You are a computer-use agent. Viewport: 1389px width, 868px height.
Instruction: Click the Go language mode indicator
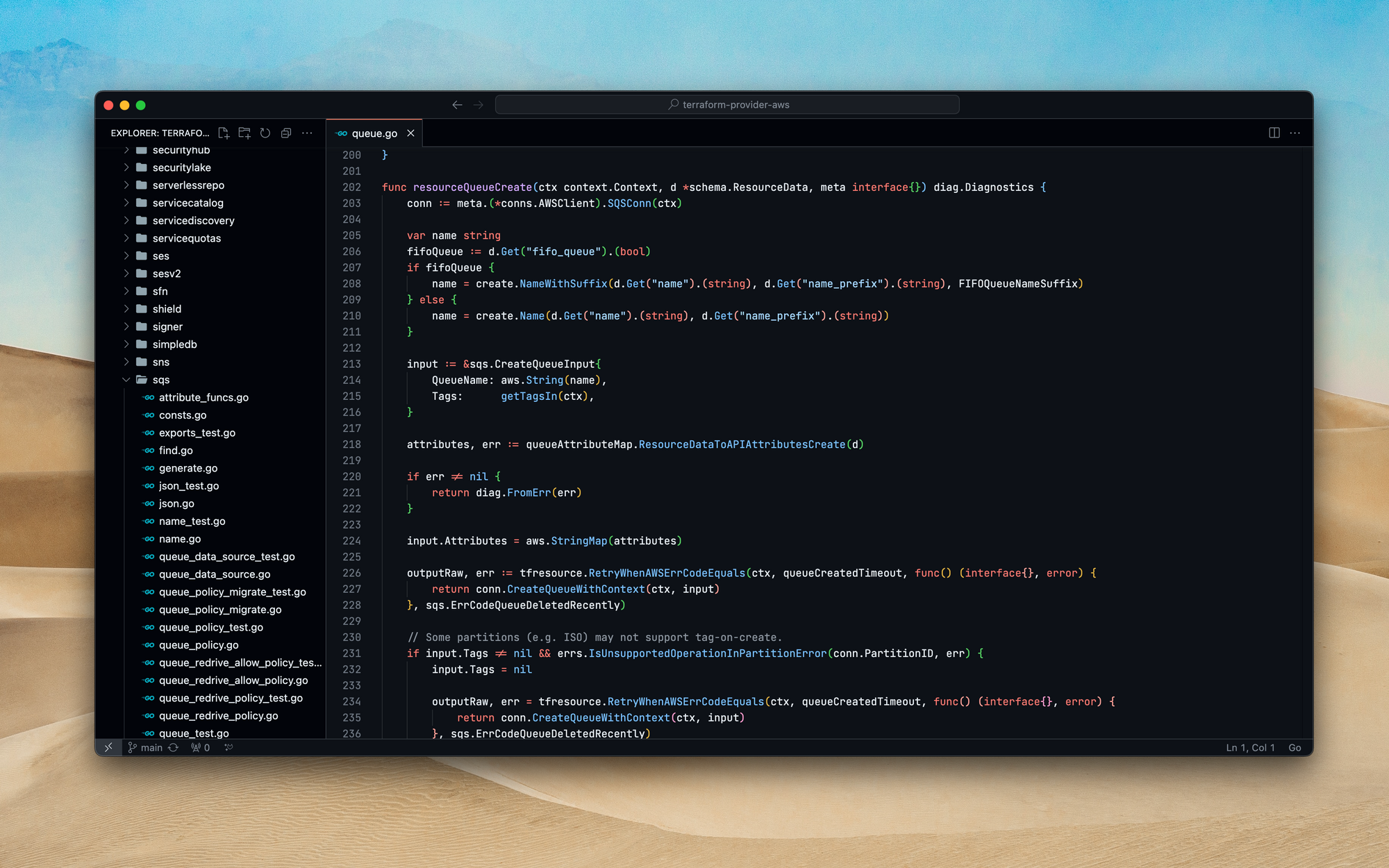point(1295,747)
